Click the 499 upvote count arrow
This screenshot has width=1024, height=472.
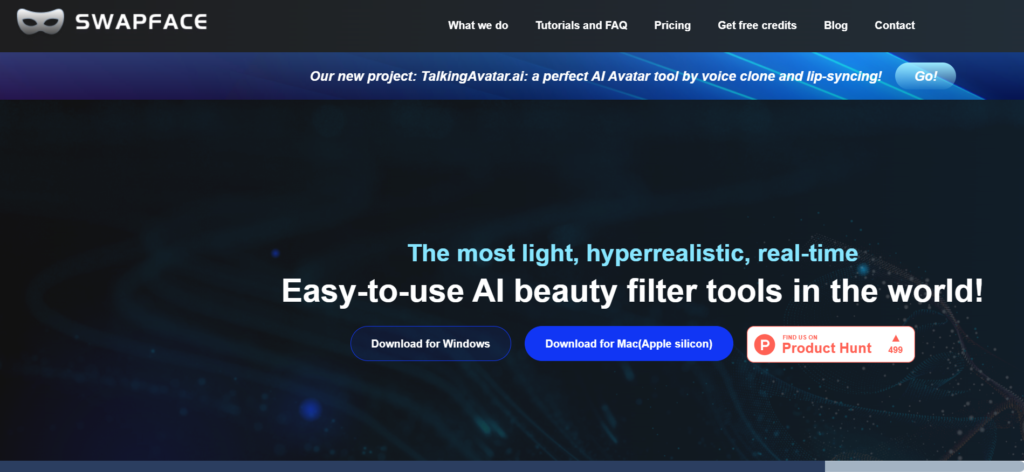895,338
